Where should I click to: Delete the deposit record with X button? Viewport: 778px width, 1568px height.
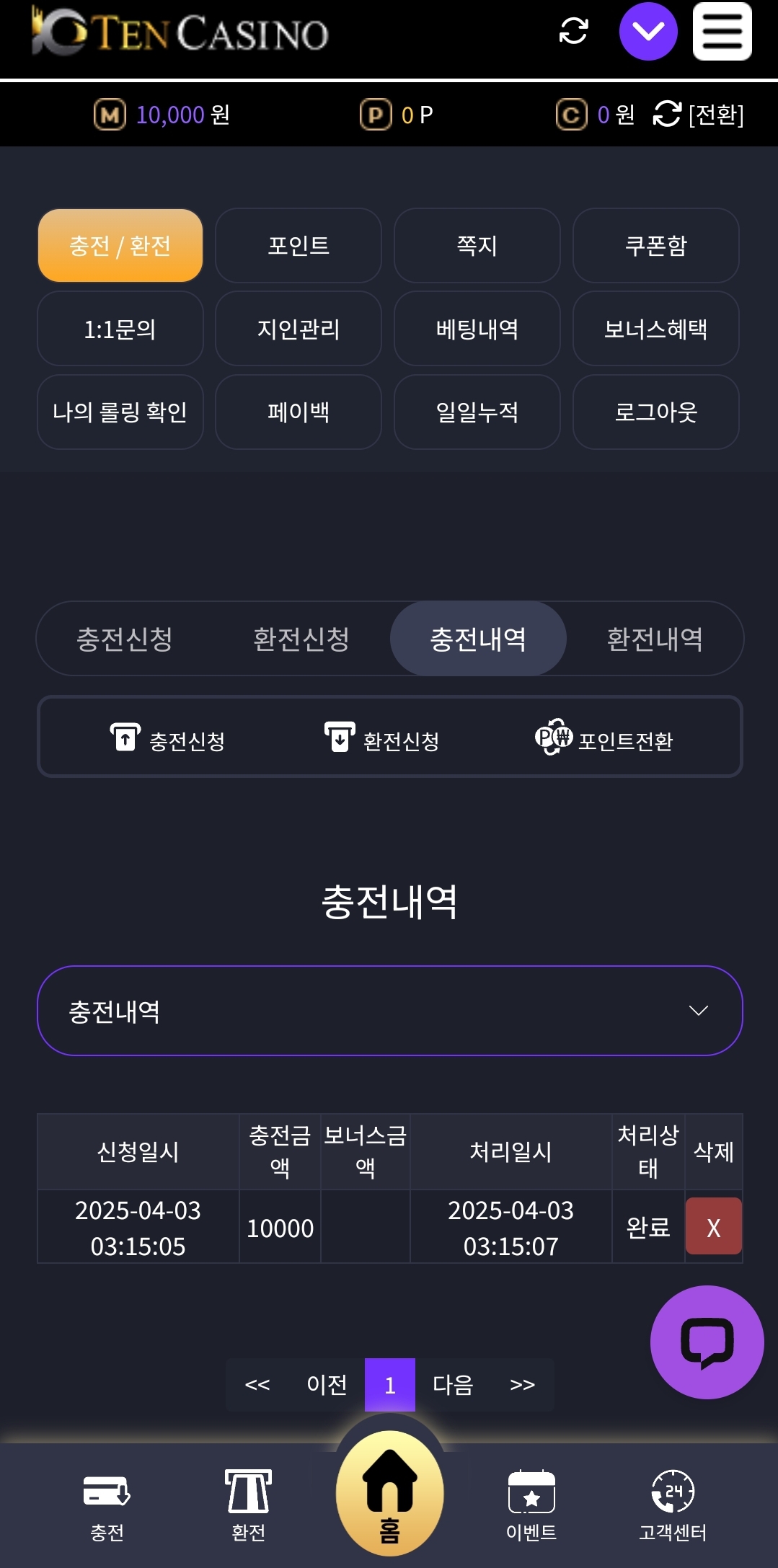[713, 1226]
